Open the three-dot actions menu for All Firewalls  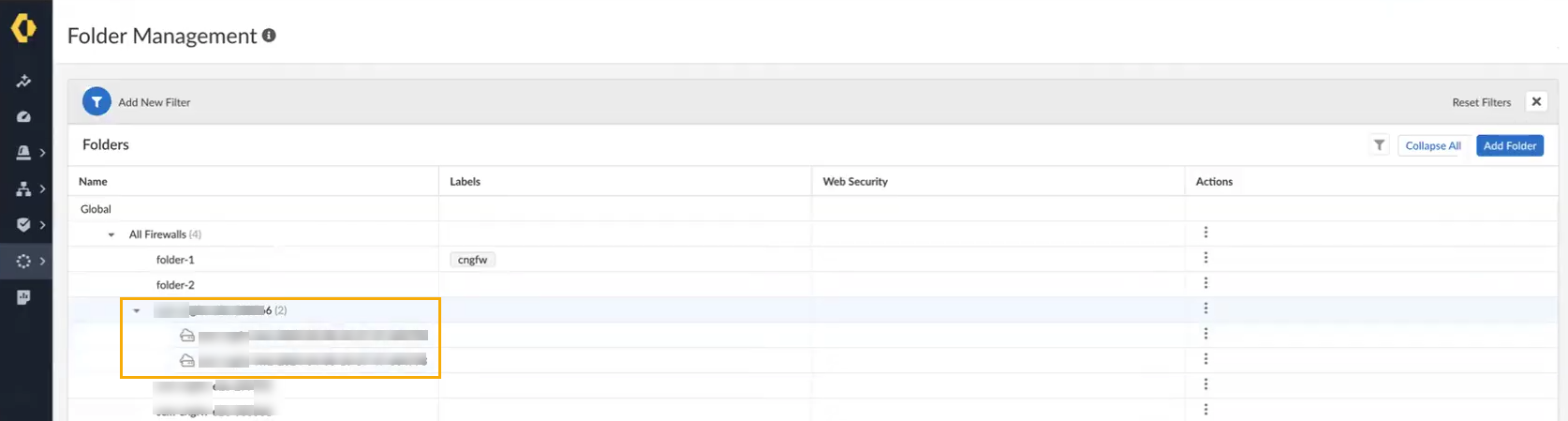1206,233
